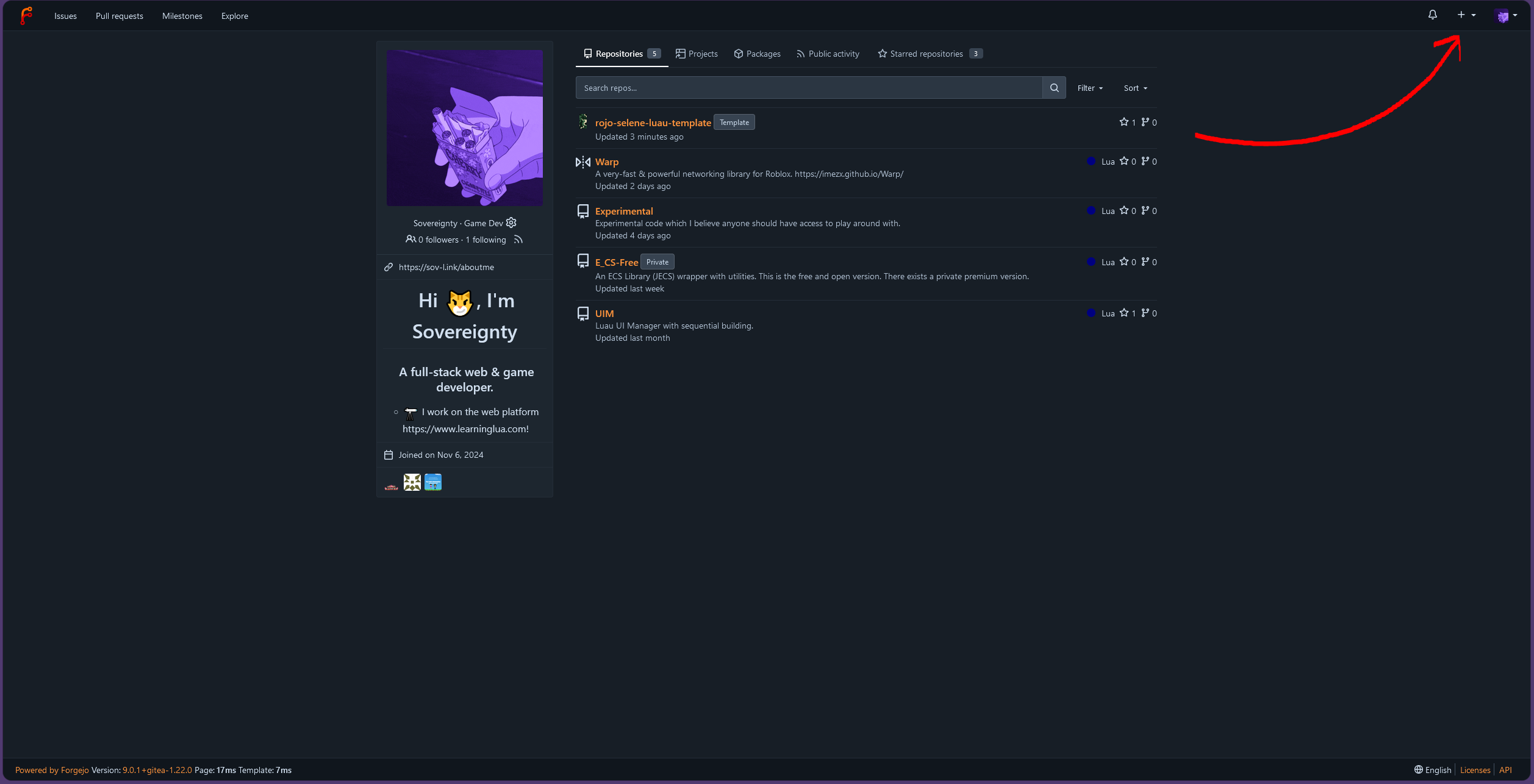1534x784 pixels.
Task: Click the fork icon on rojo-selene-luau-template row
Action: (1145, 122)
